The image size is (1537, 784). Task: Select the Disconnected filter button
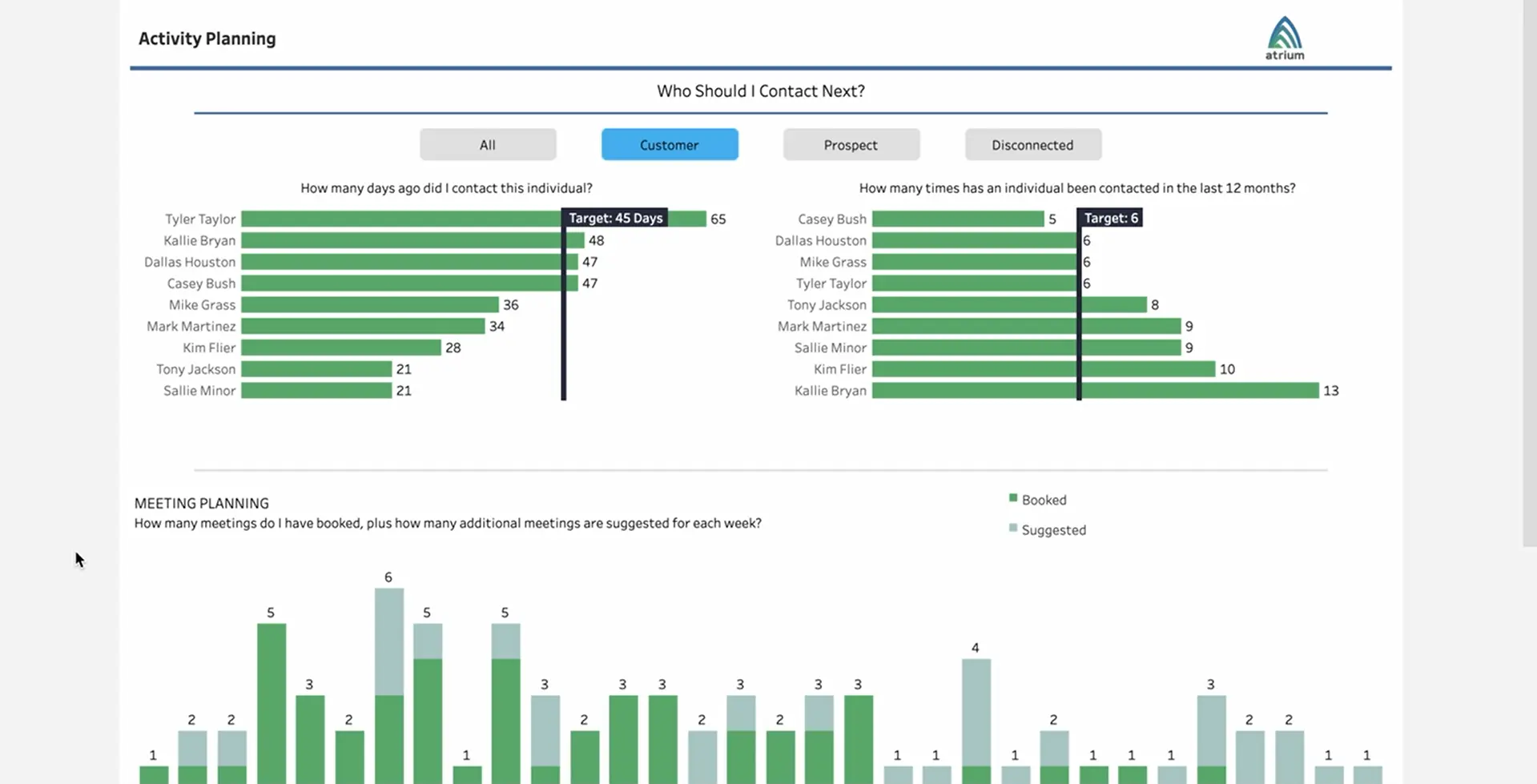click(x=1032, y=144)
